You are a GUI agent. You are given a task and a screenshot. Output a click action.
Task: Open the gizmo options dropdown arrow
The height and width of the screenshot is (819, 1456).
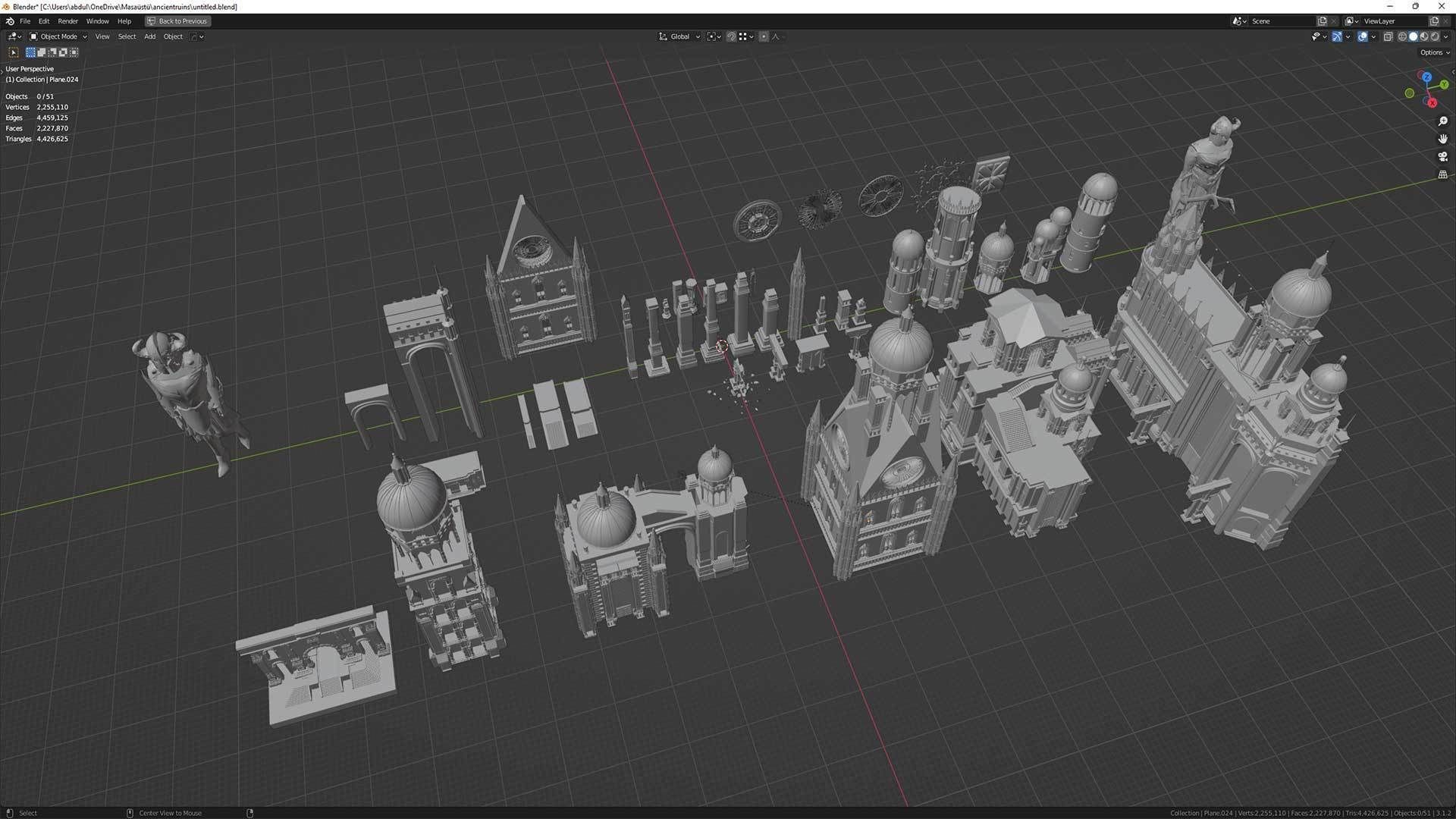[1348, 36]
